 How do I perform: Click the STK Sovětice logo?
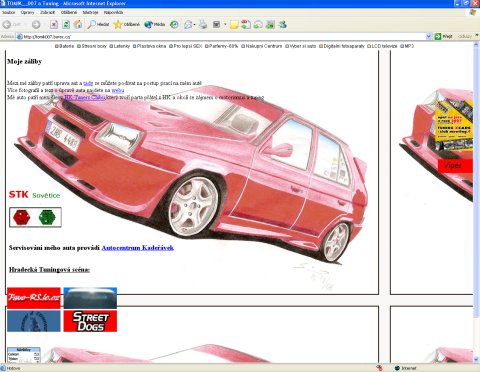(34, 195)
